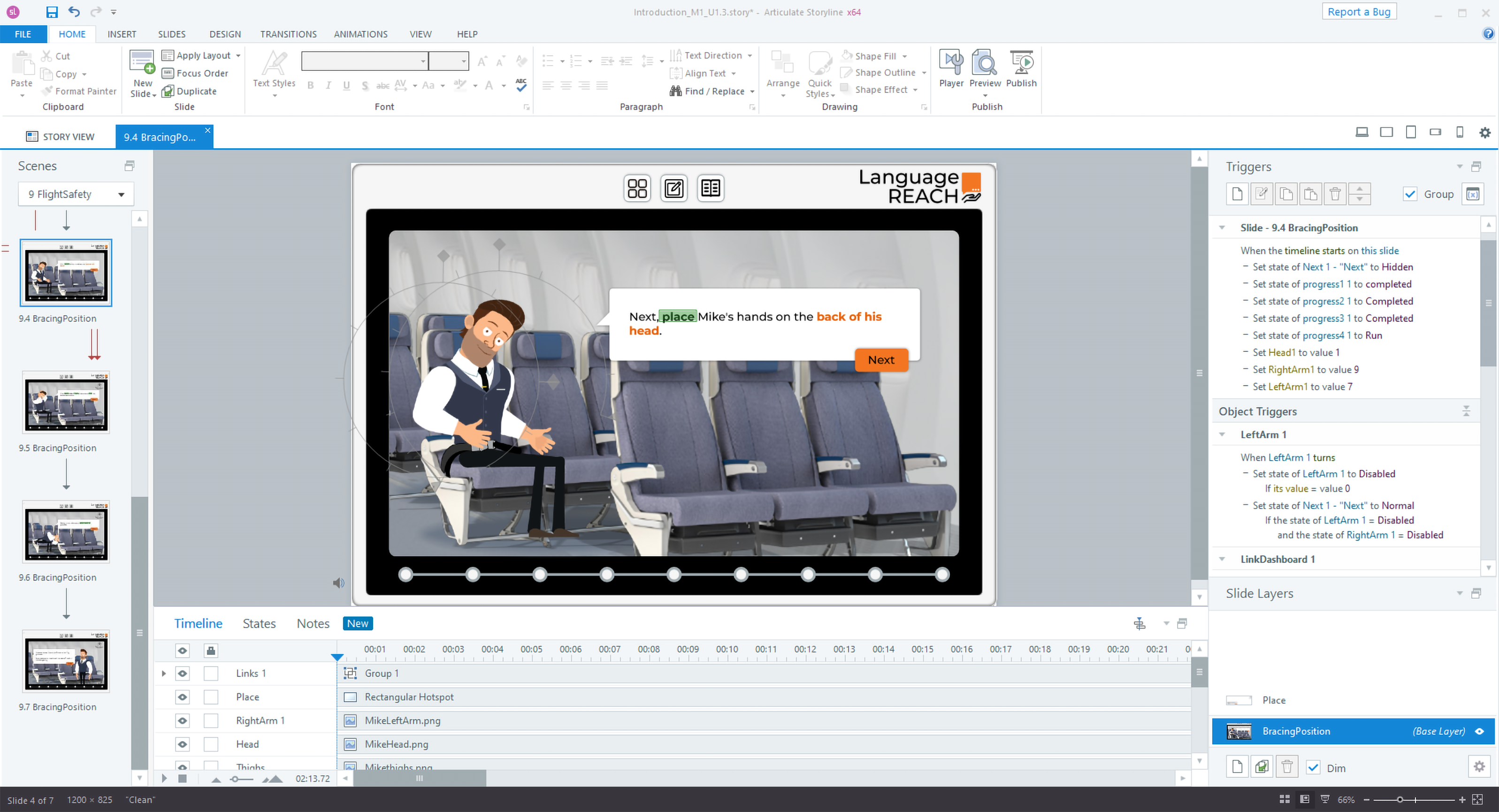1499x812 pixels.
Task: Open the 9 FlightSafety scene dropdown
Action: tap(122, 194)
